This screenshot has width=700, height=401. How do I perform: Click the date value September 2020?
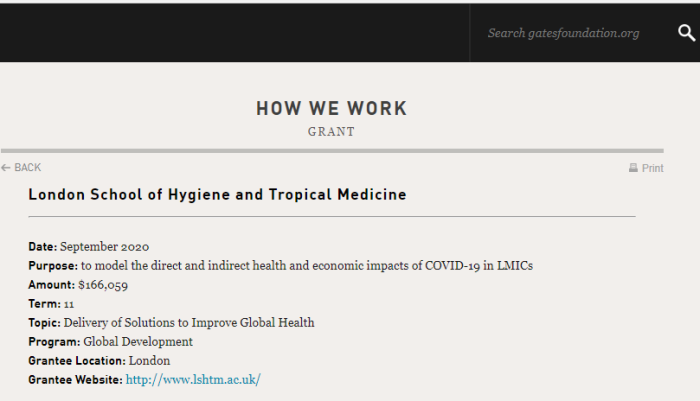coord(104,247)
